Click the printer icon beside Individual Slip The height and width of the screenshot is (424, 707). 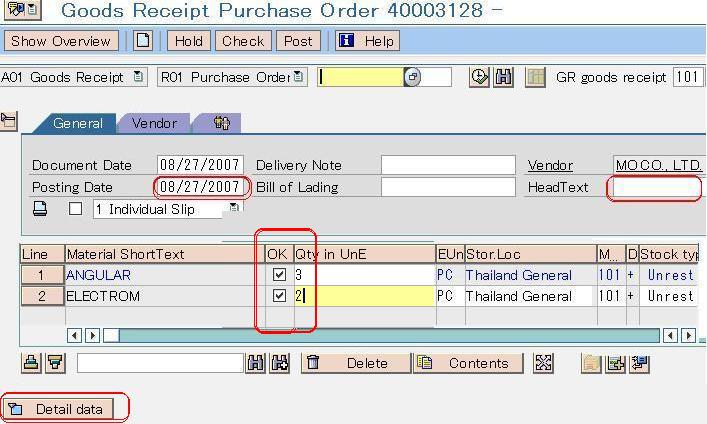click(40, 208)
